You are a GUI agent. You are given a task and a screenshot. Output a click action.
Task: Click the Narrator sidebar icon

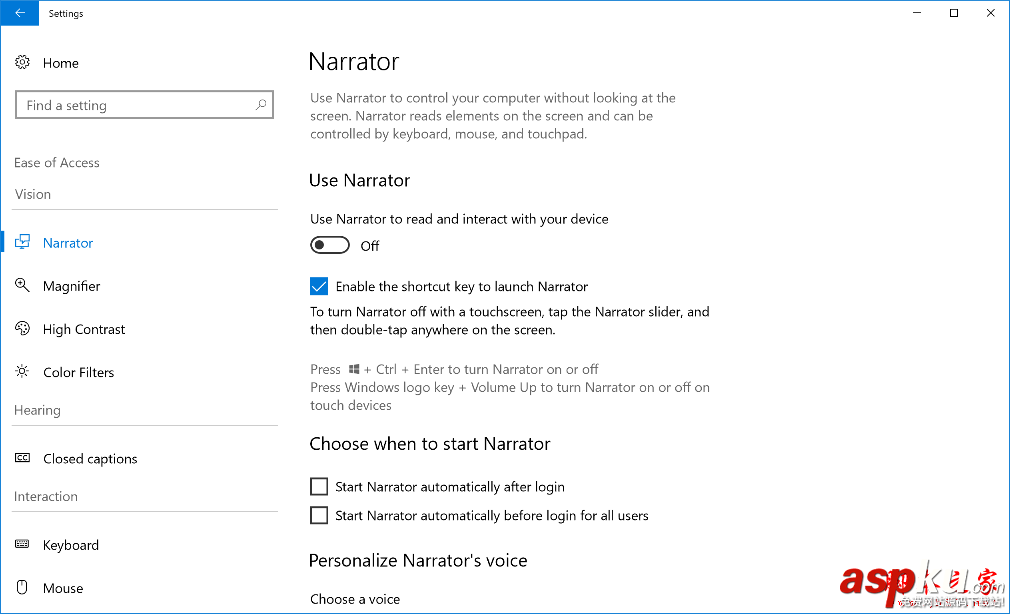click(x=22, y=243)
